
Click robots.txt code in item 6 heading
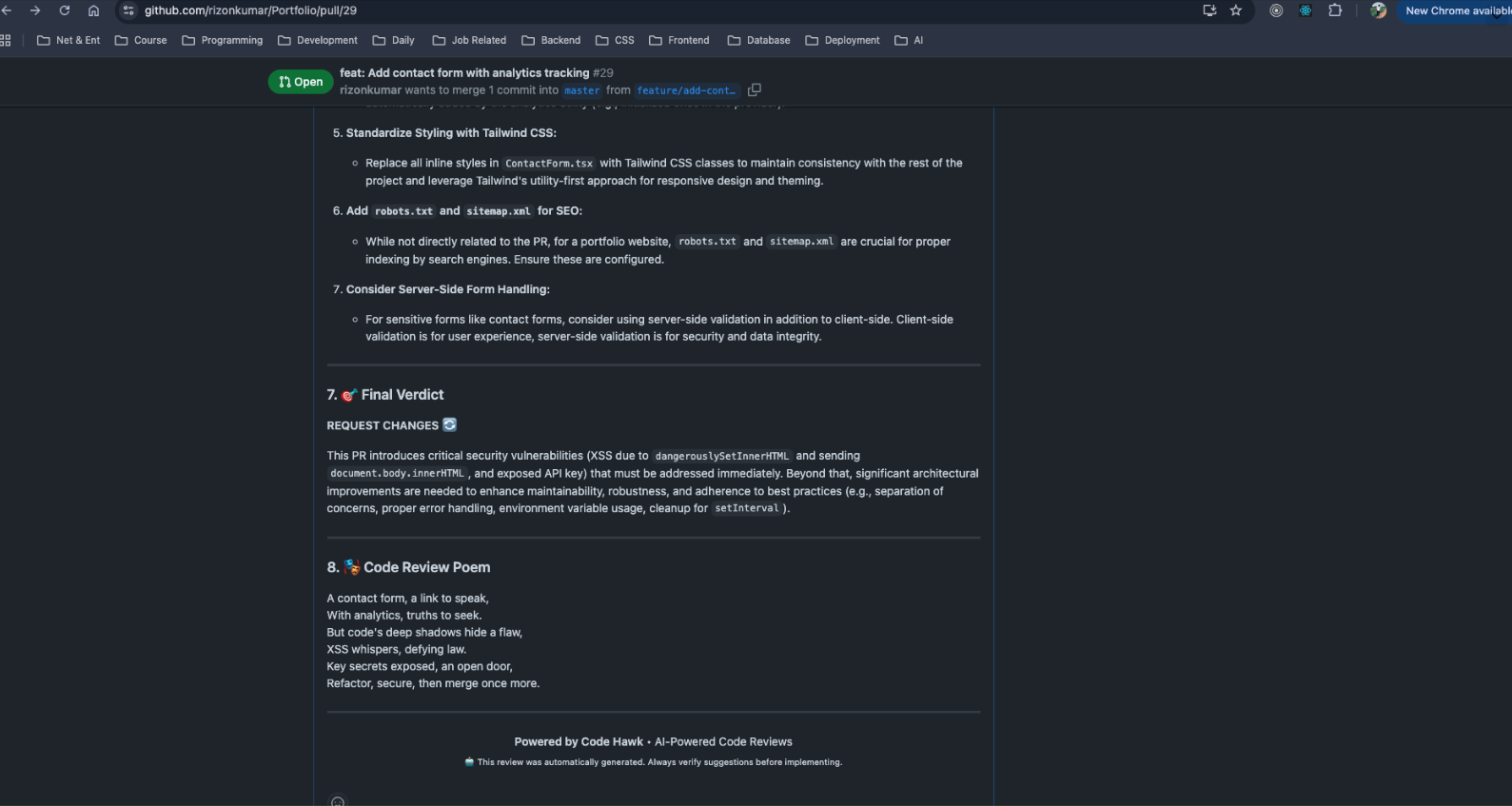403,211
